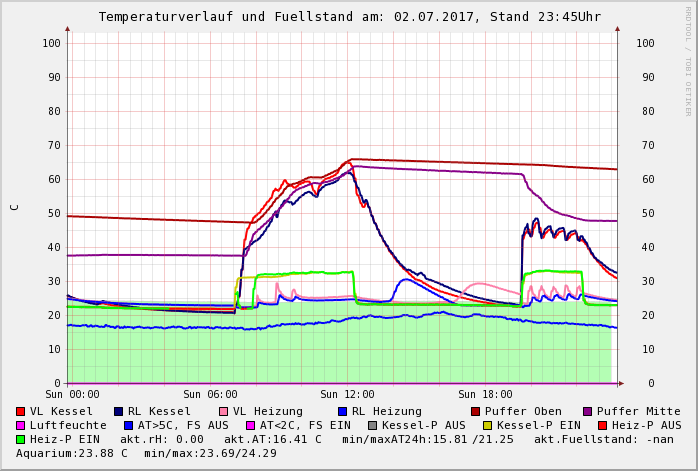Click the yellow Kessel-P EIN swatch
This screenshot has height=471, width=698.
pyautogui.click(x=488, y=426)
